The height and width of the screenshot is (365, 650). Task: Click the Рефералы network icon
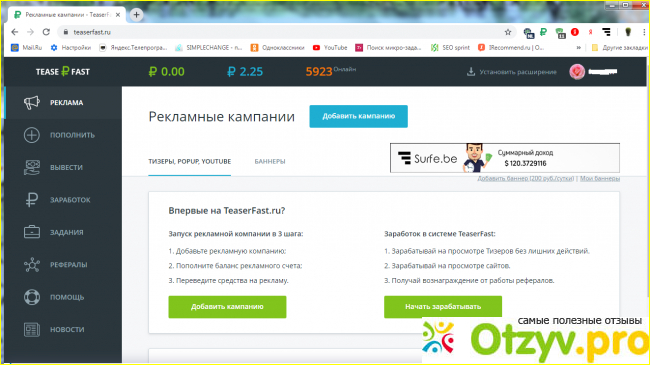(x=32, y=265)
